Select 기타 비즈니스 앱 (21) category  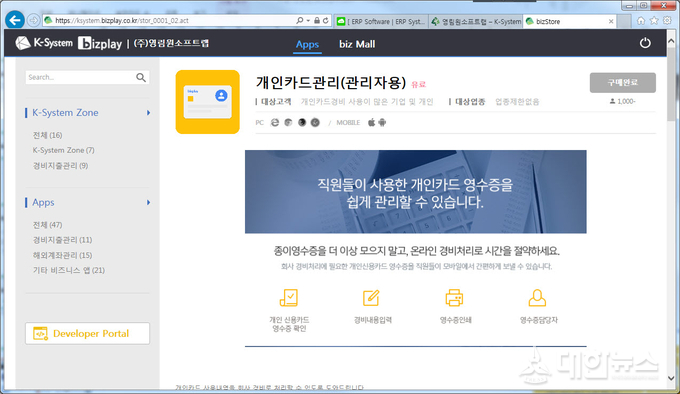69,270
